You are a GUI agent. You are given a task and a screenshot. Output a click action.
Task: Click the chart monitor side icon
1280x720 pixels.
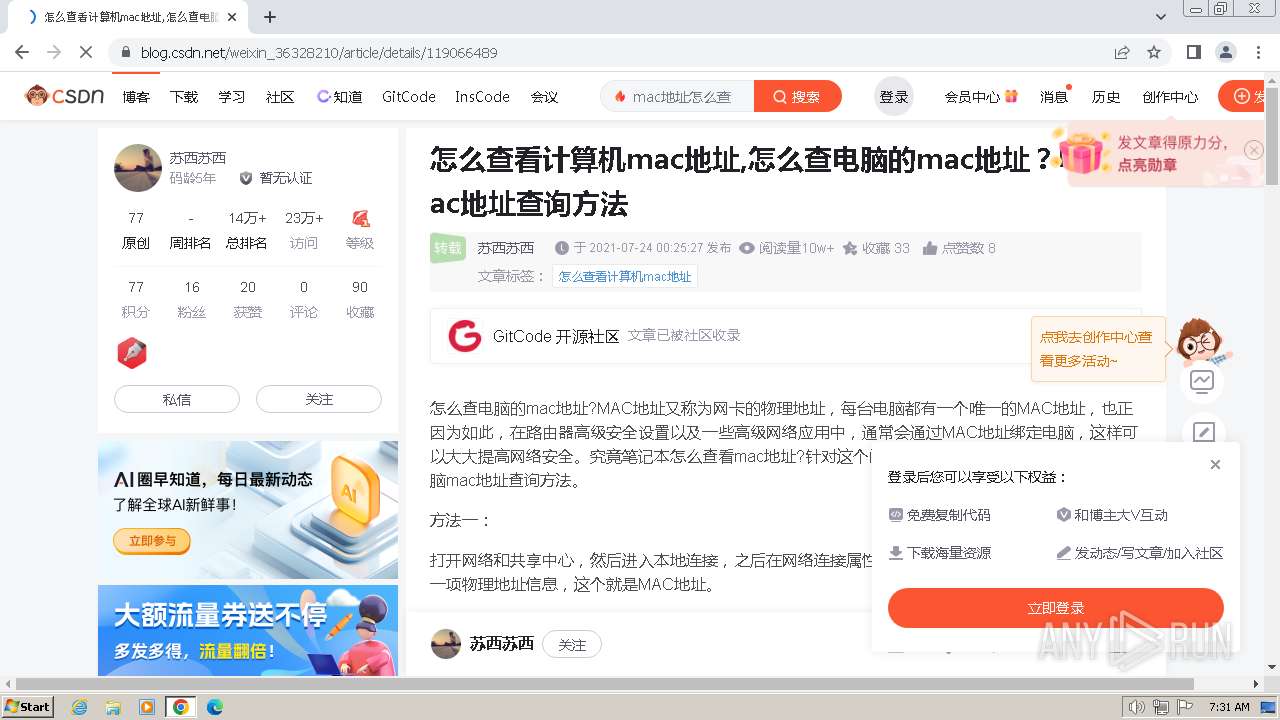[x=1202, y=381]
